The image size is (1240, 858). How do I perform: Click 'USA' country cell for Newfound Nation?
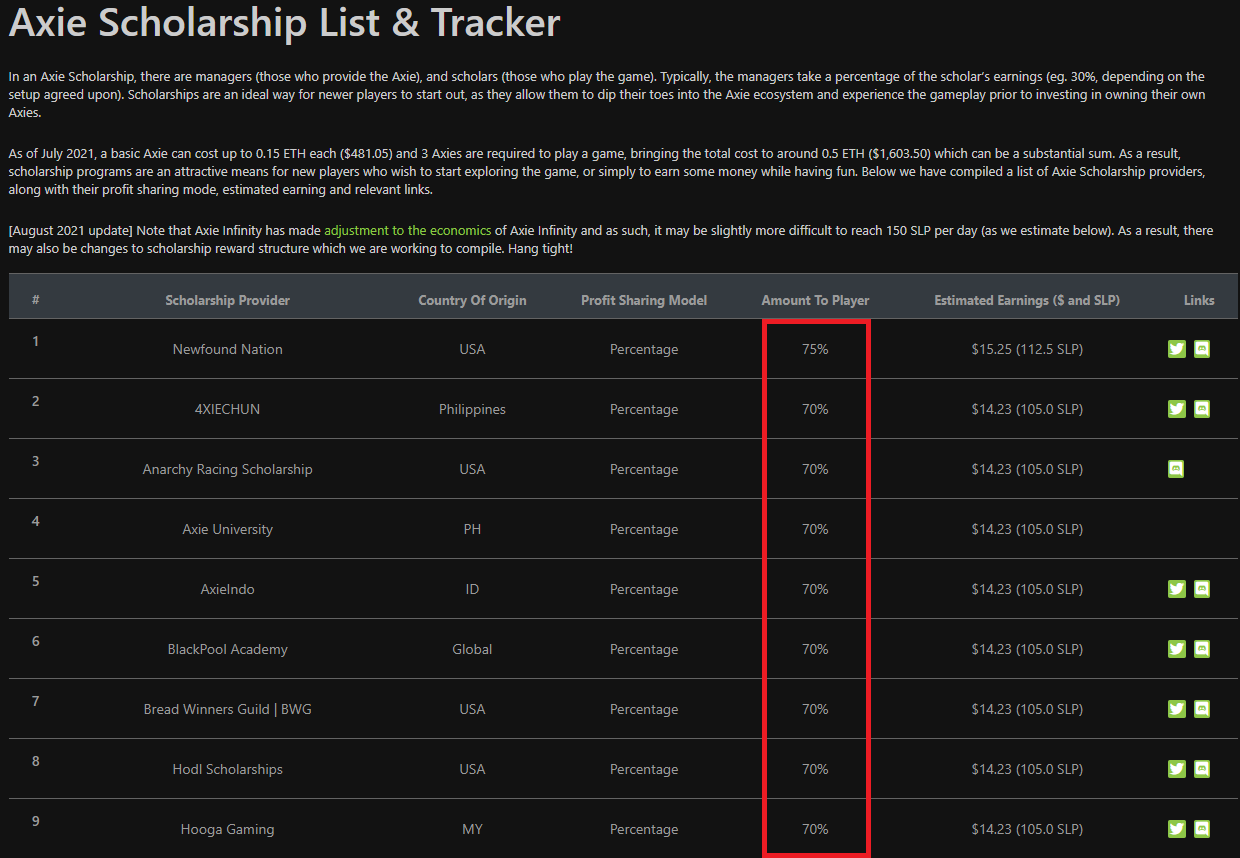[472, 349]
